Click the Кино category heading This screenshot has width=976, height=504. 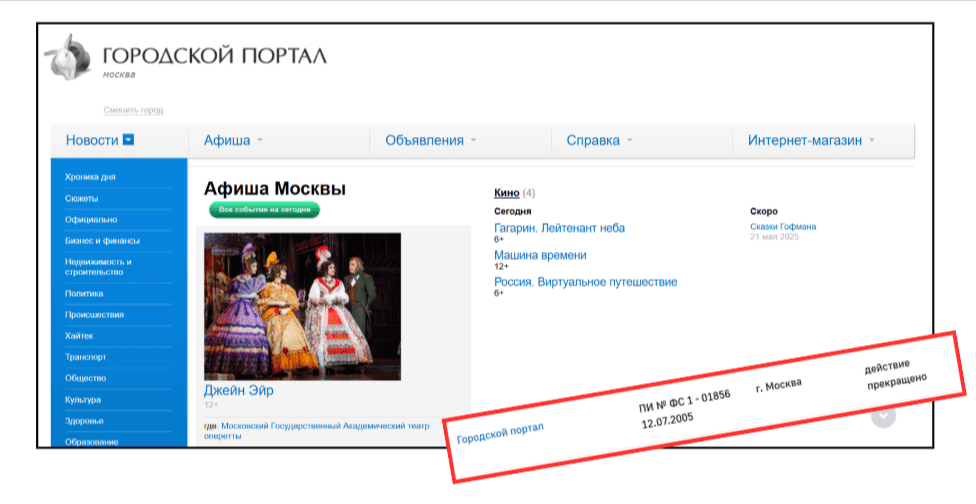pyautogui.click(x=506, y=192)
